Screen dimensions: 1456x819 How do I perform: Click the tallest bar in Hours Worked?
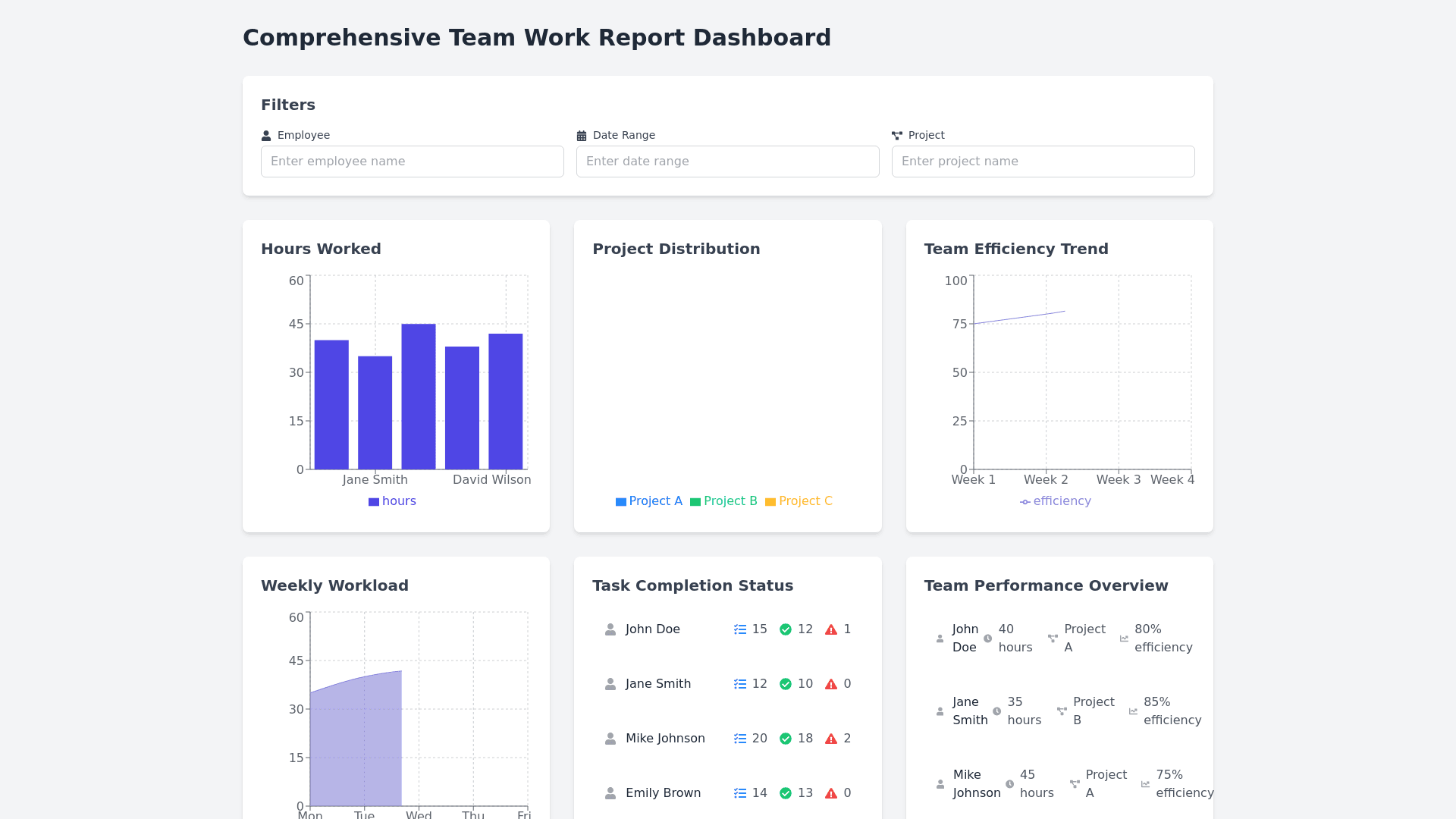click(419, 397)
